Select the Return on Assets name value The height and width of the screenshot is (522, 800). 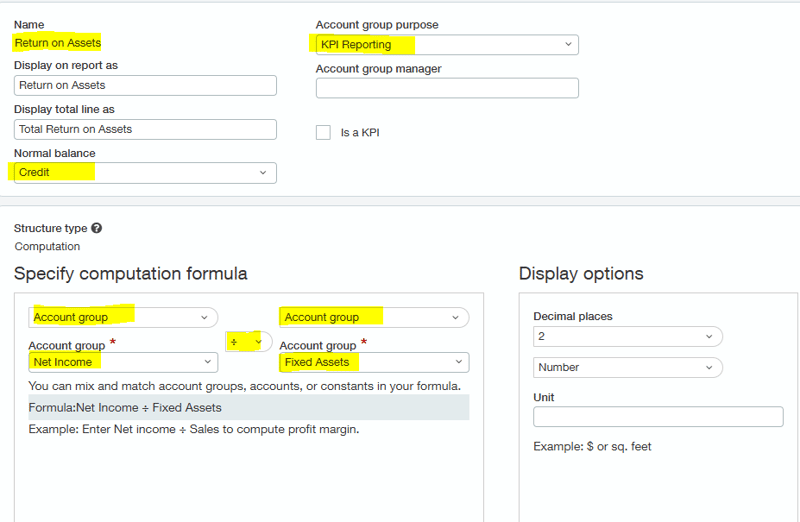pos(58,43)
